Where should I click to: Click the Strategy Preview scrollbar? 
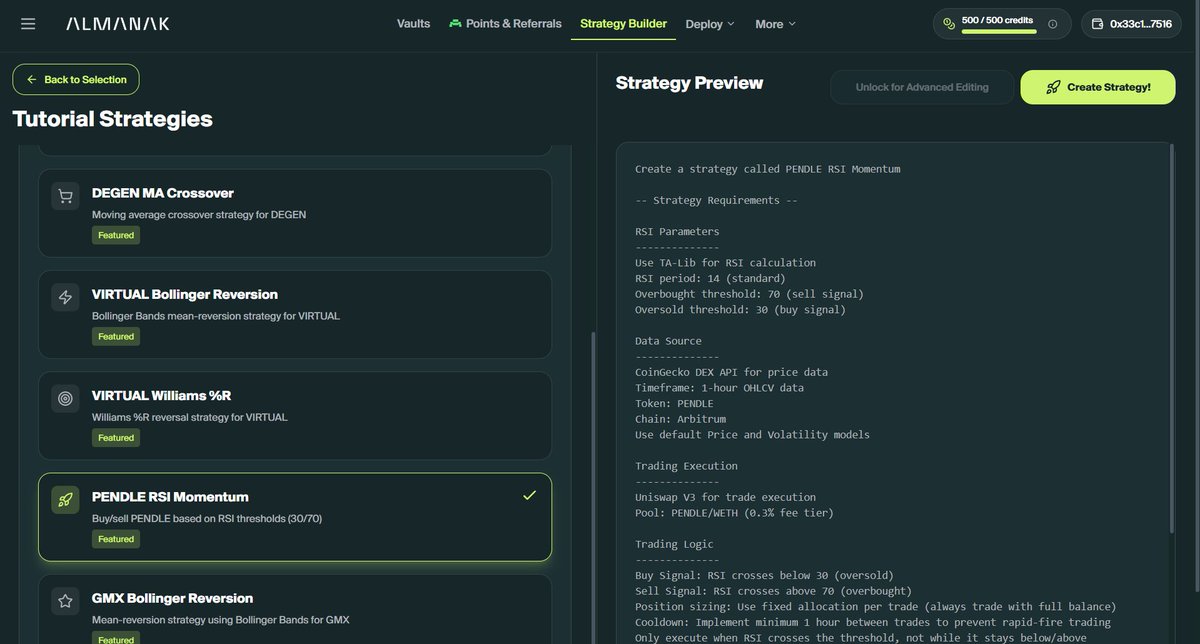pyautogui.click(x=1174, y=336)
